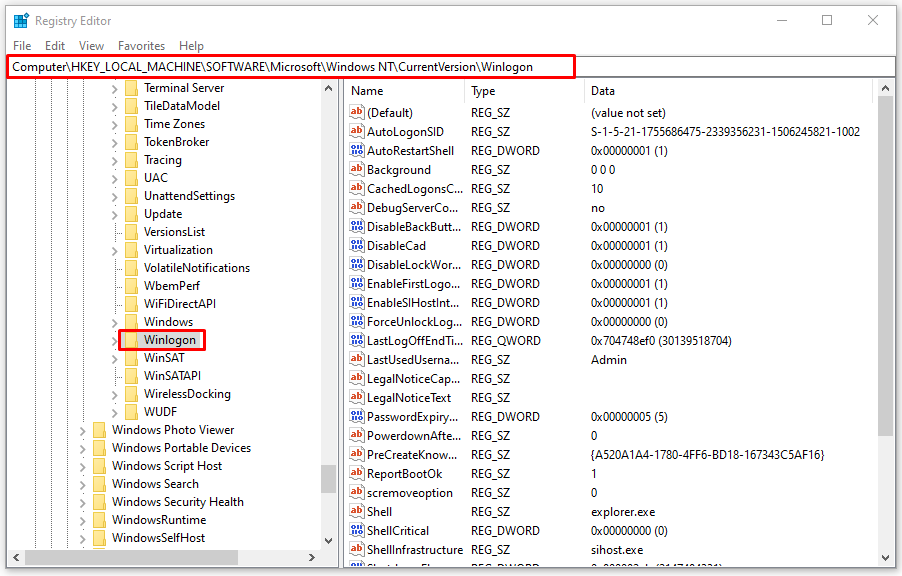Viewport: 902px width, 576px height.
Task: Open the Favorites menu
Action: point(142,45)
